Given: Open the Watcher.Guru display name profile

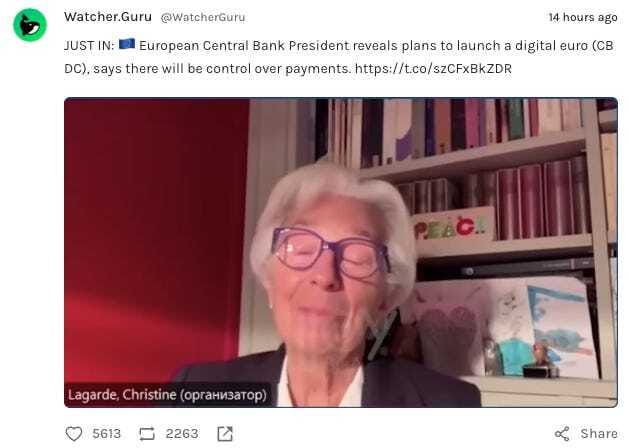Looking at the screenshot, I should (108, 17).
